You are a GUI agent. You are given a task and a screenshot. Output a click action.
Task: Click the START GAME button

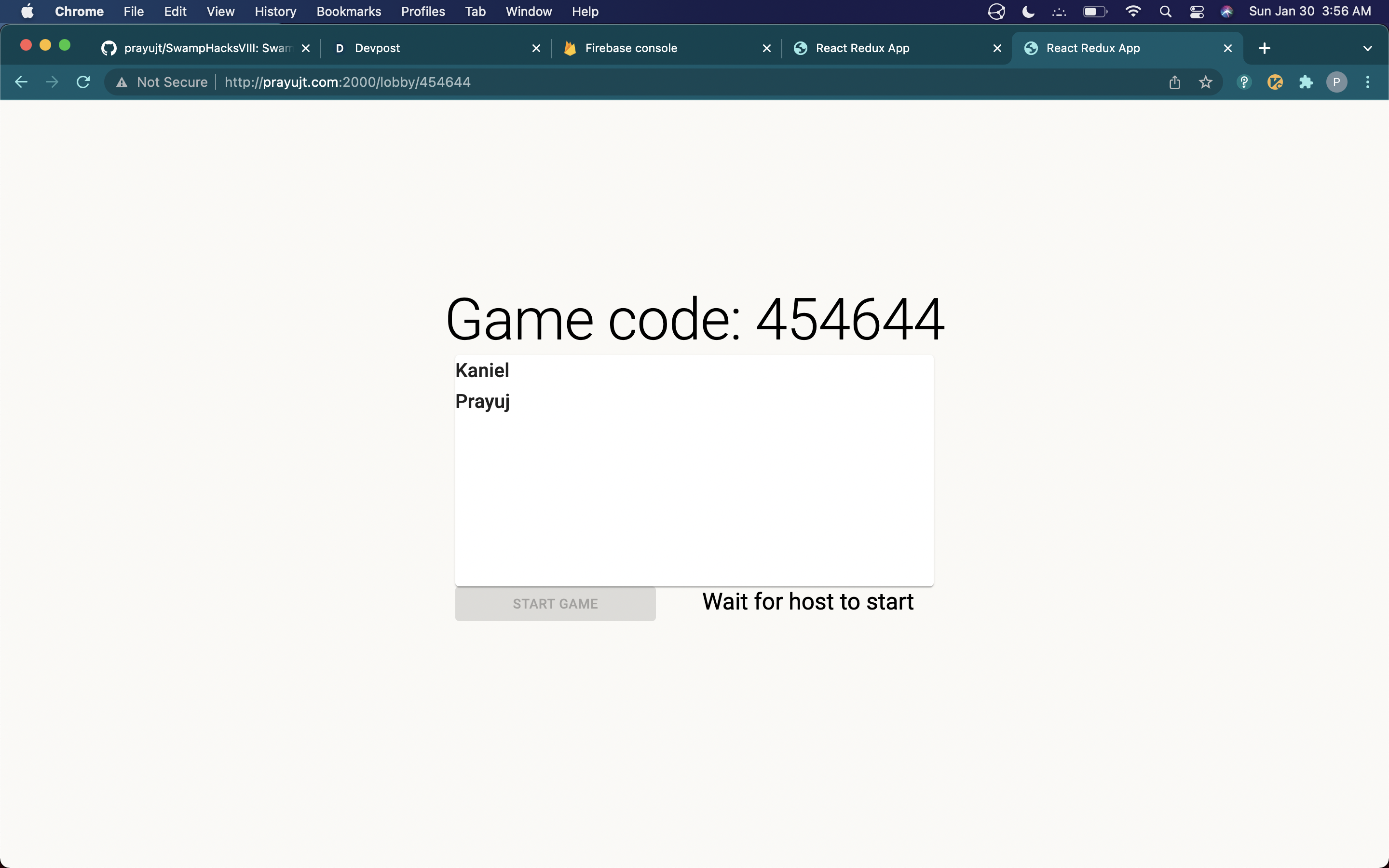555,603
